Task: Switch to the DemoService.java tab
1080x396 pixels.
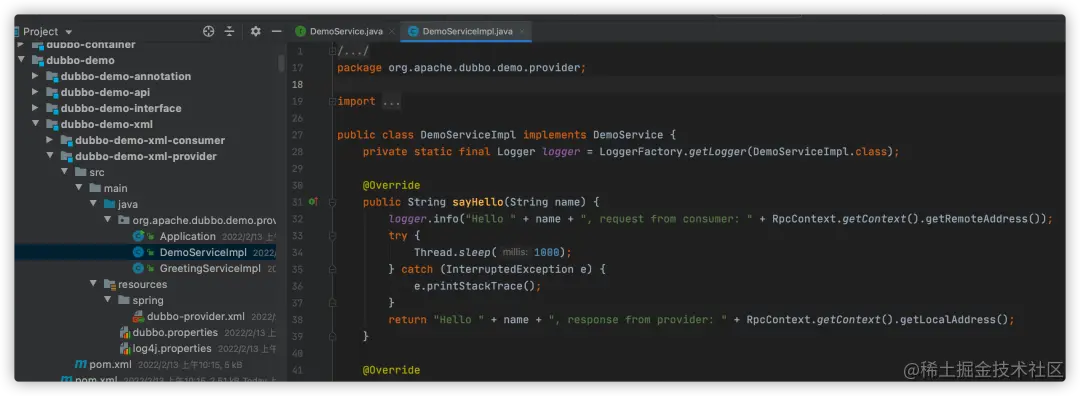Action: pos(347,32)
